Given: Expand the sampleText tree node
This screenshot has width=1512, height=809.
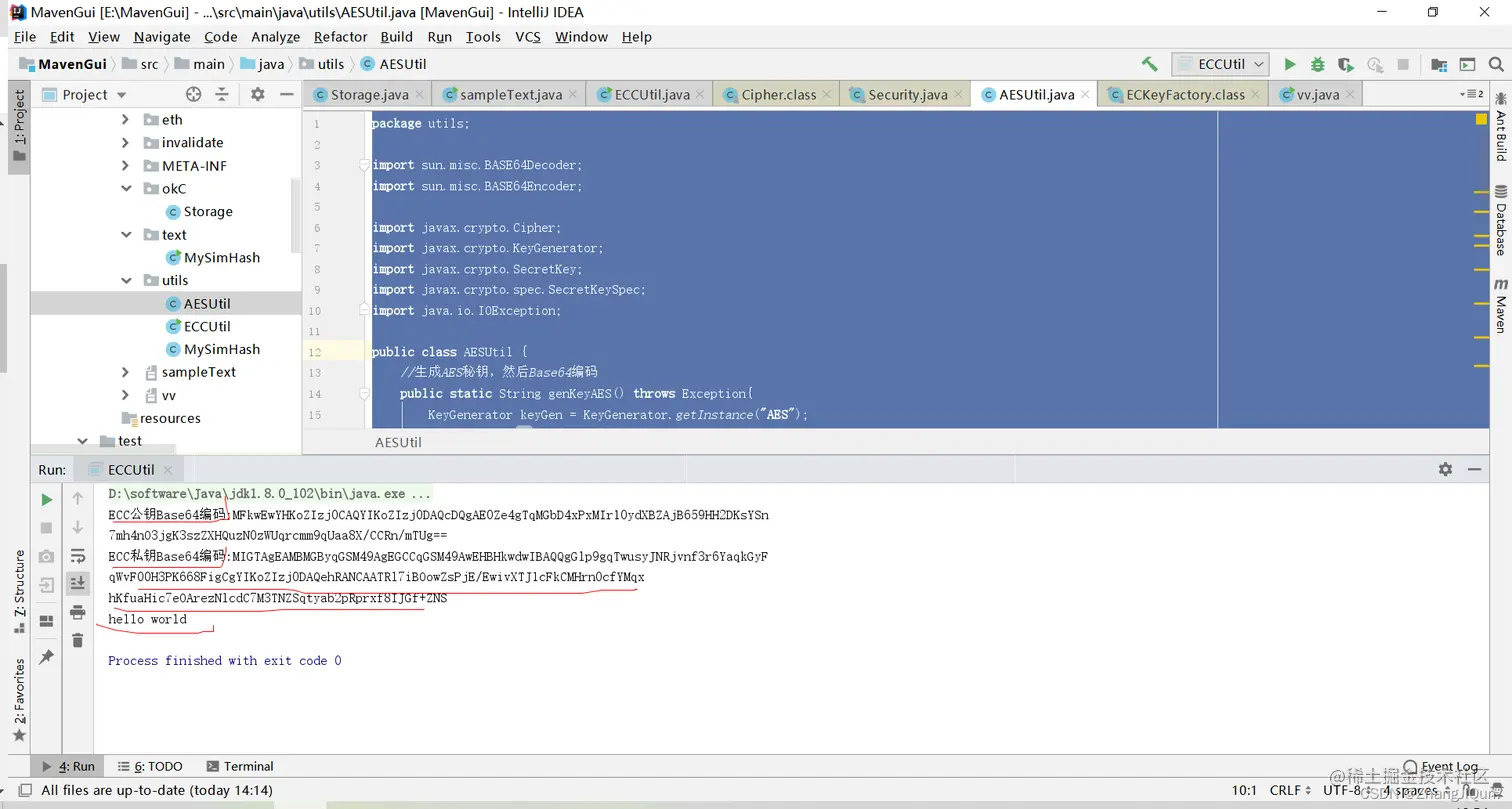Looking at the screenshot, I should [x=125, y=372].
